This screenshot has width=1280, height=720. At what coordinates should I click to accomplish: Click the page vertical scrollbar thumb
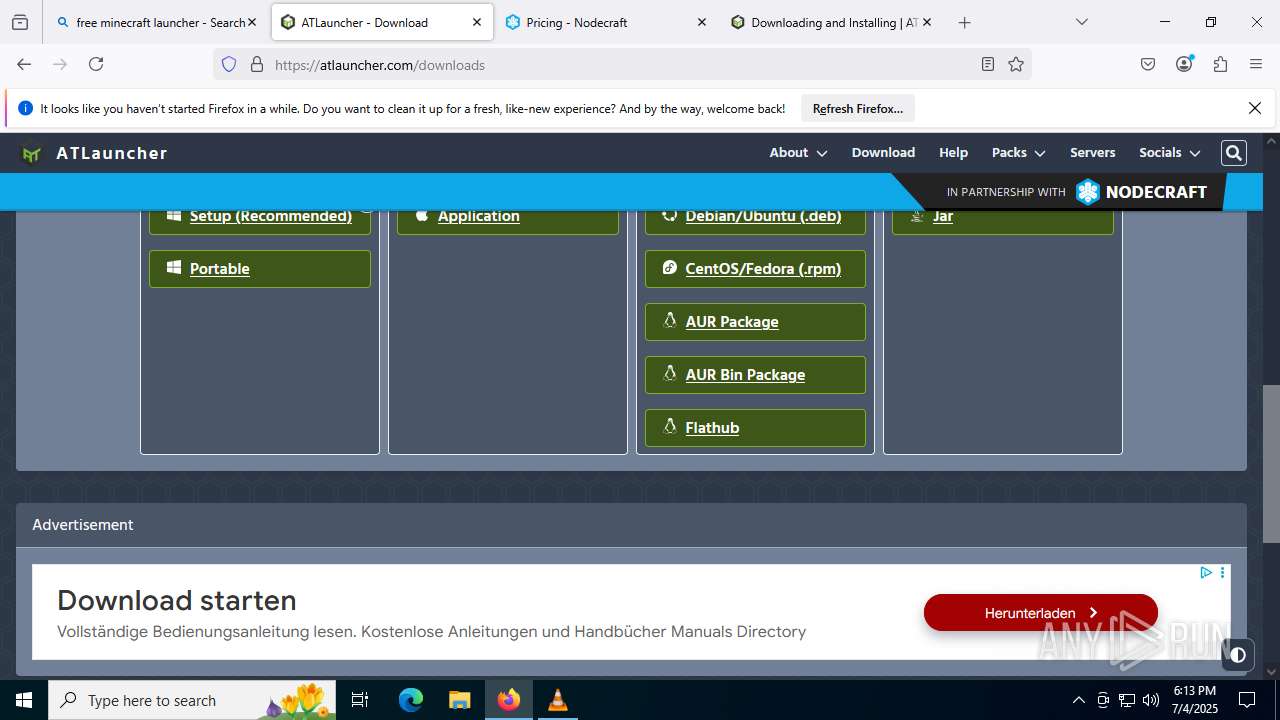[x=1271, y=464]
